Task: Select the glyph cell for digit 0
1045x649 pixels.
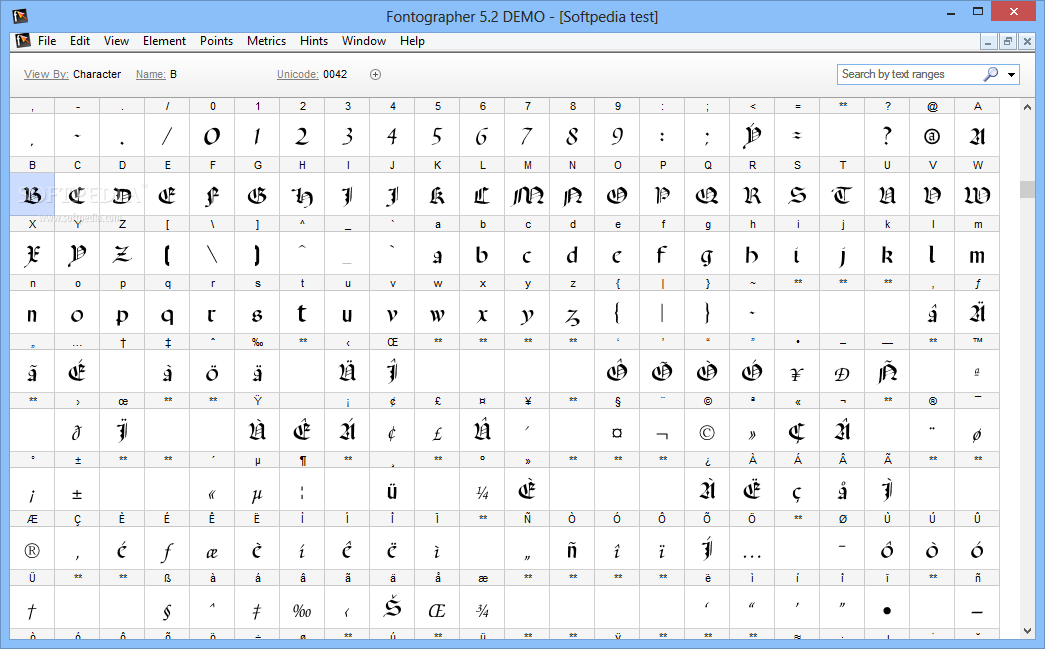Action: point(212,136)
